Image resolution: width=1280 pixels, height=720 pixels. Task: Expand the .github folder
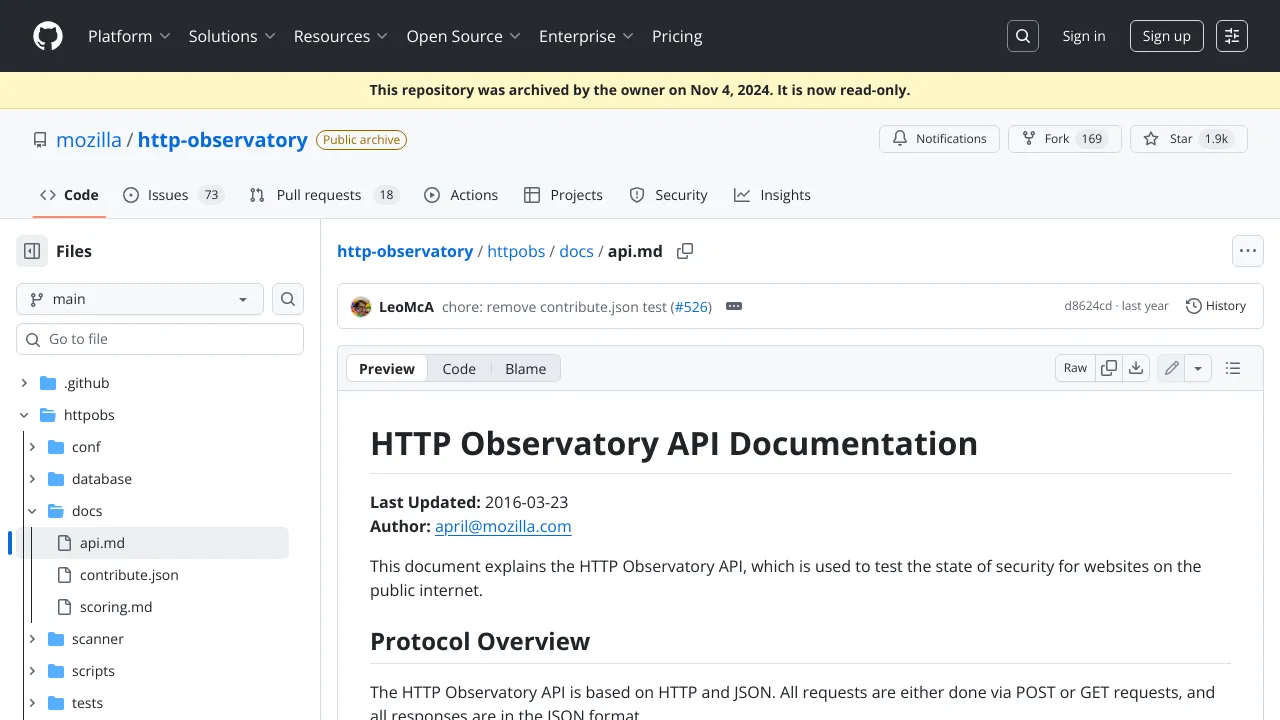coord(24,383)
